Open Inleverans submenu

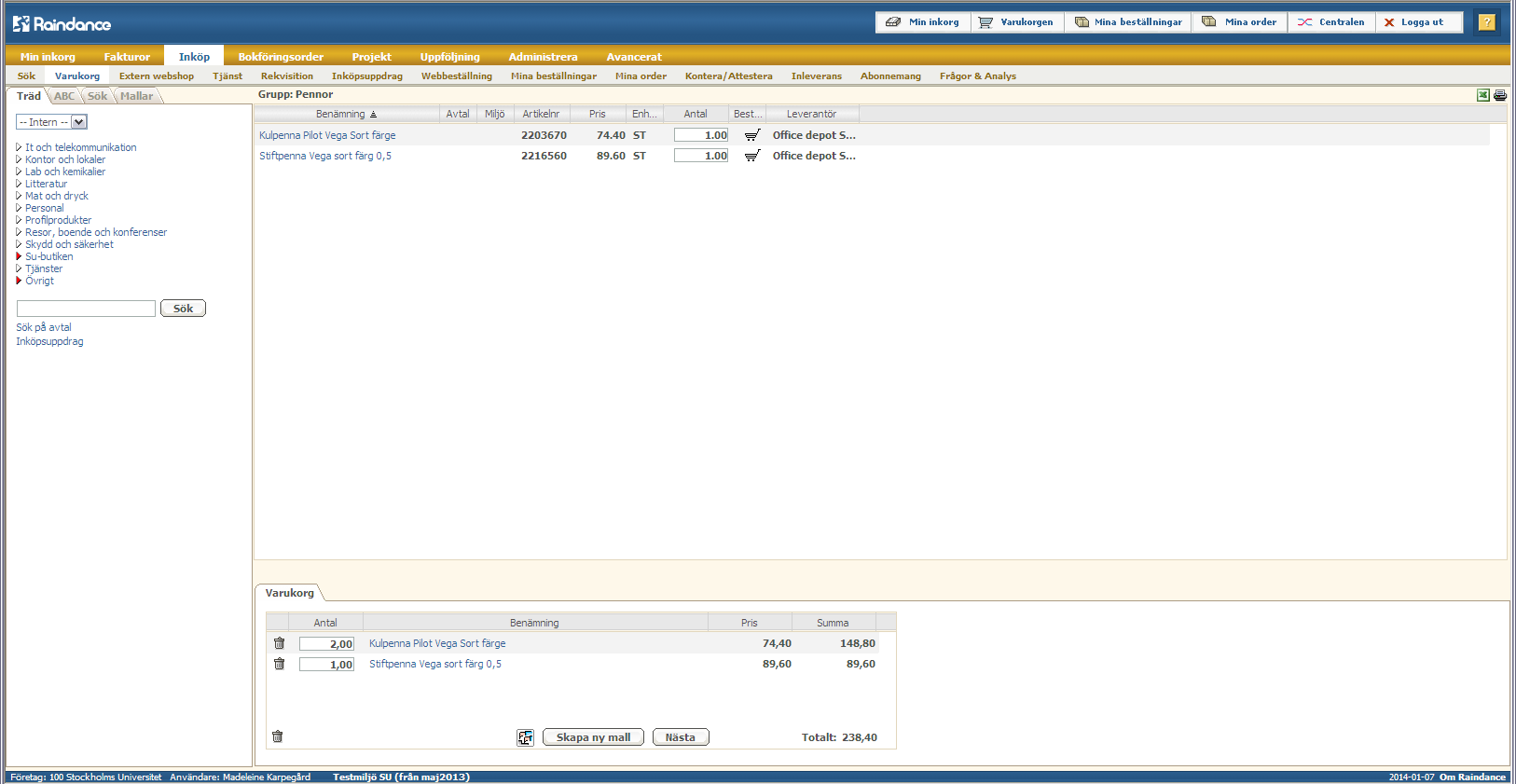817,76
